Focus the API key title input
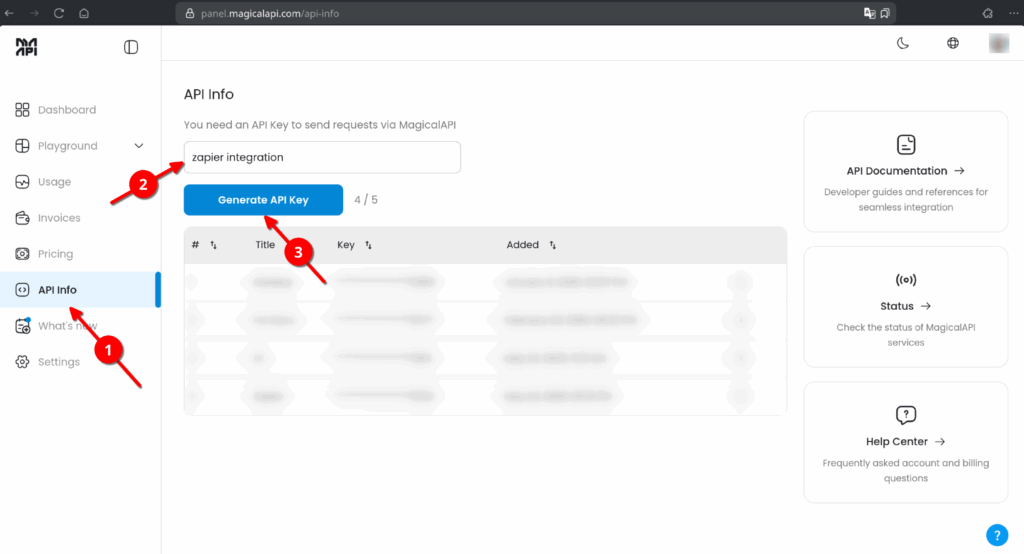 pyautogui.click(x=322, y=157)
